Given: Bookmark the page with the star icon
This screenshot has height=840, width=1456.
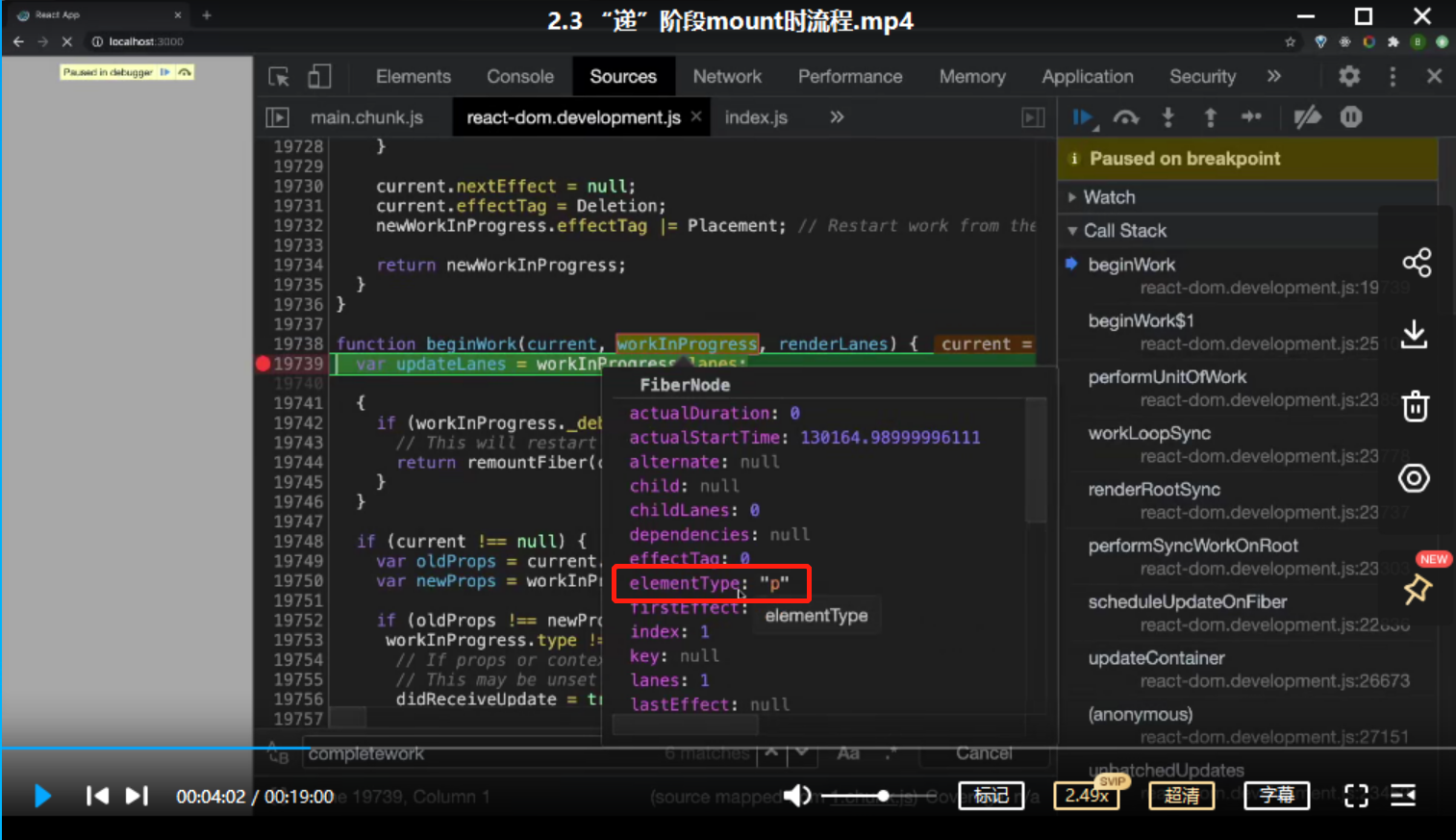Looking at the screenshot, I should (x=1291, y=41).
